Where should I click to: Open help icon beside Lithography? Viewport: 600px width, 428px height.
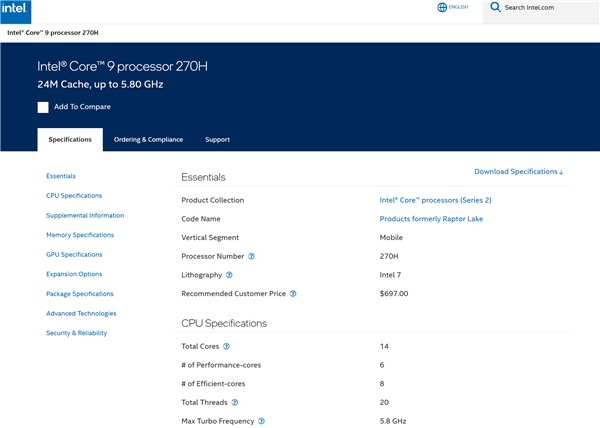[x=229, y=275]
